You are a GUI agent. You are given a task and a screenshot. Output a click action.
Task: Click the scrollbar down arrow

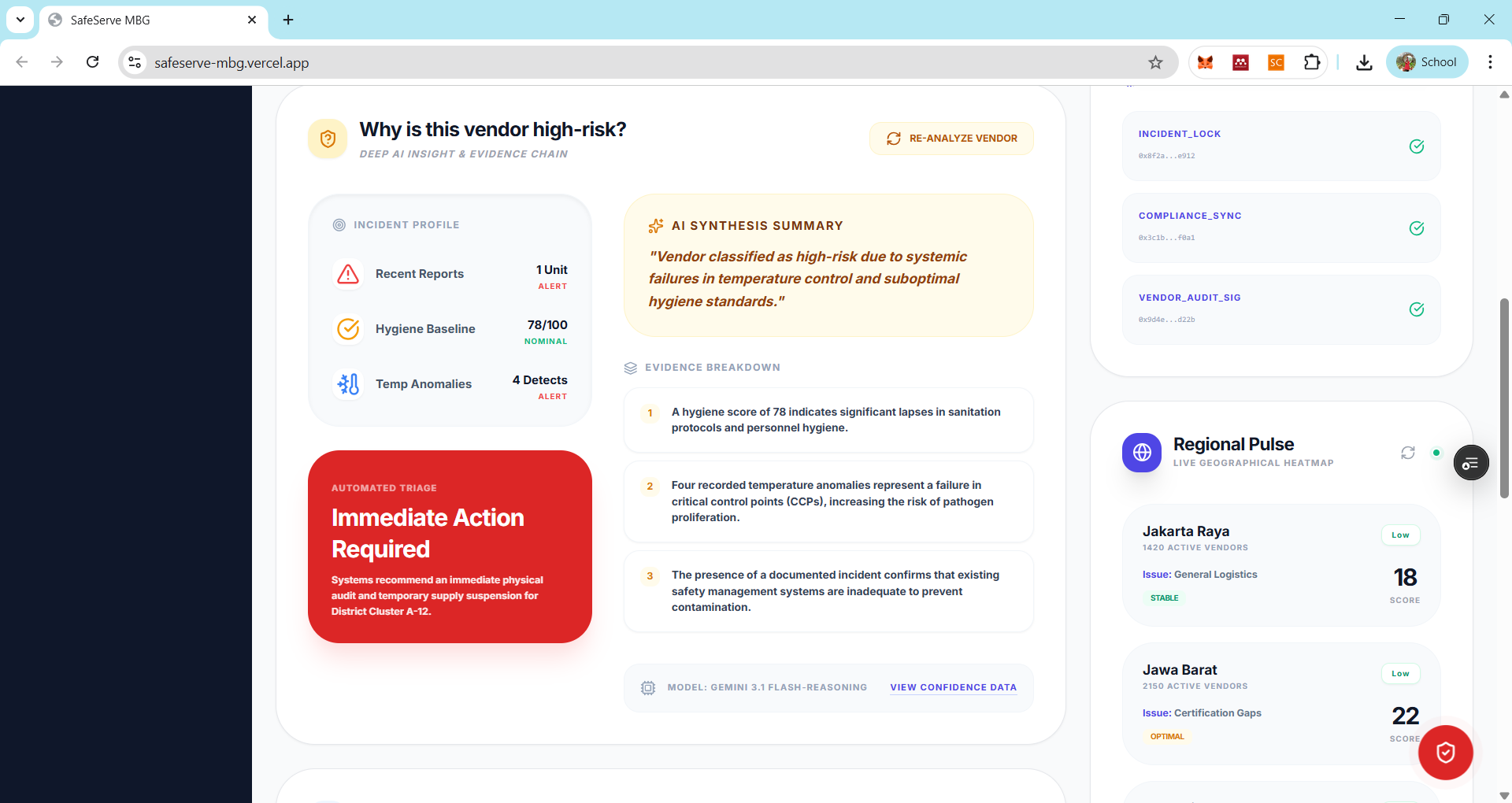click(x=1504, y=796)
